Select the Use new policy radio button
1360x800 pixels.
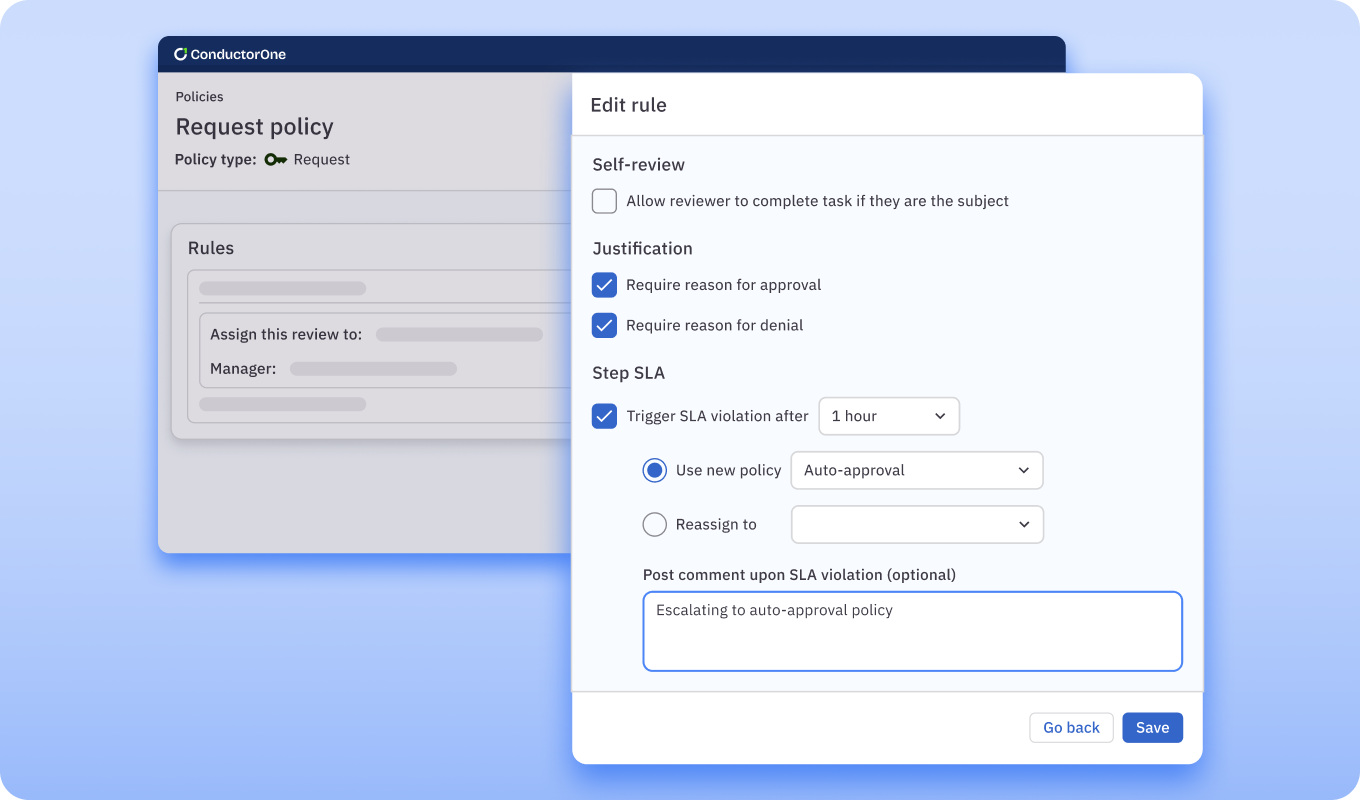tap(655, 470)
